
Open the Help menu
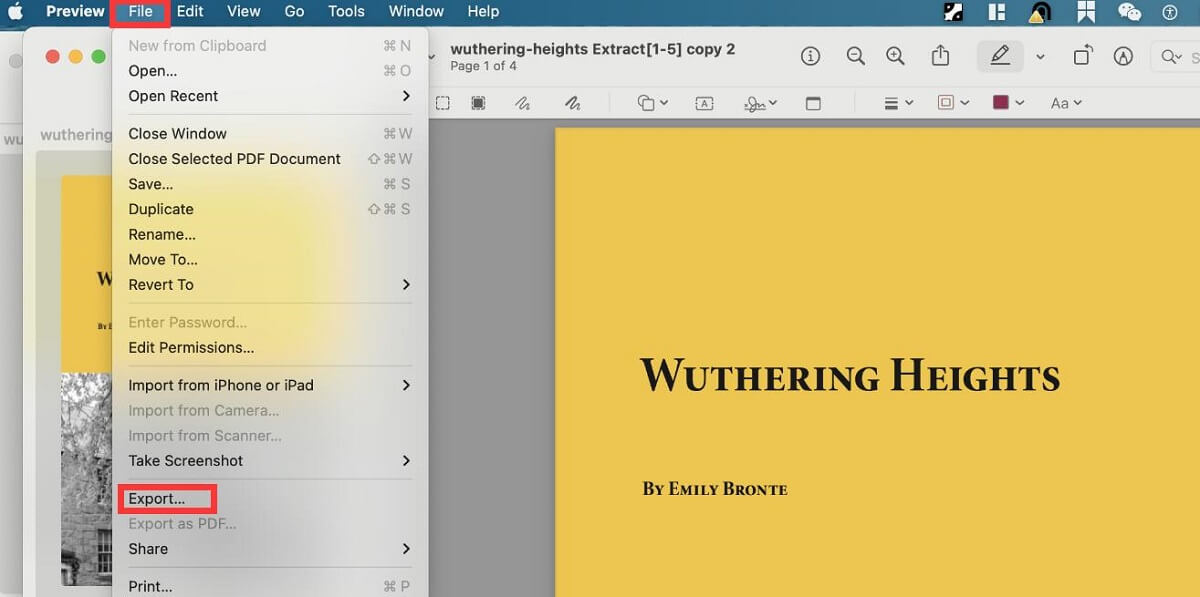coord(483,12)
